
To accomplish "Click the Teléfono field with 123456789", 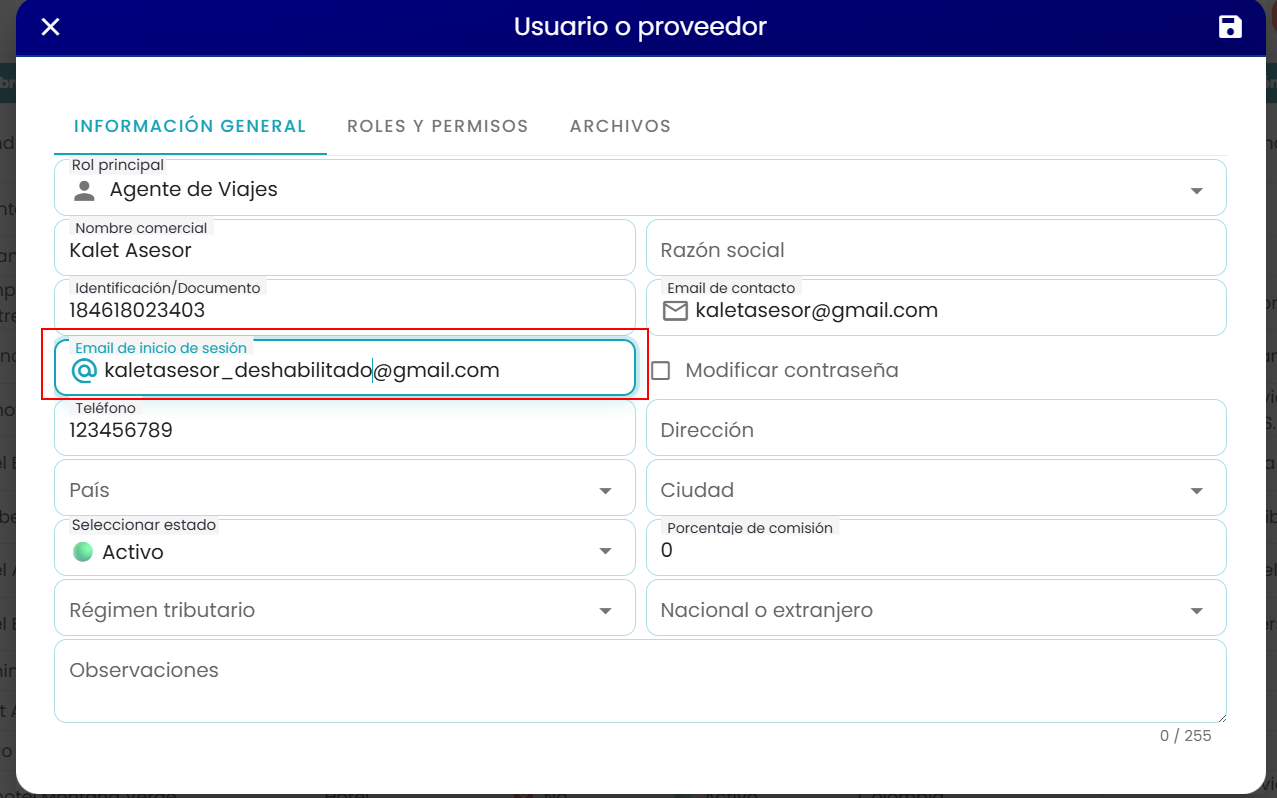I will click(x=345, y=428).
